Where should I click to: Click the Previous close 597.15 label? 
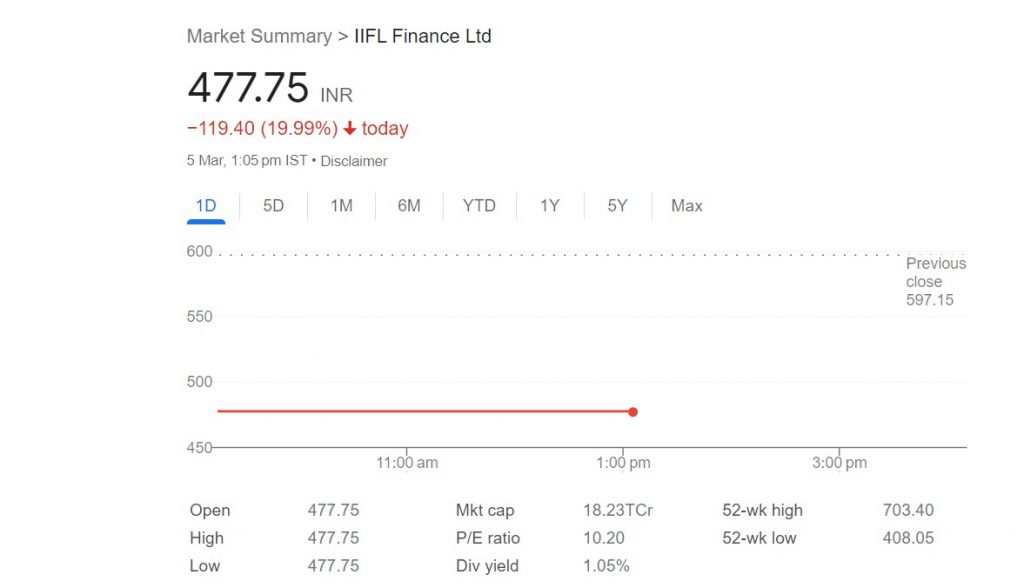[x=935, y=282]
